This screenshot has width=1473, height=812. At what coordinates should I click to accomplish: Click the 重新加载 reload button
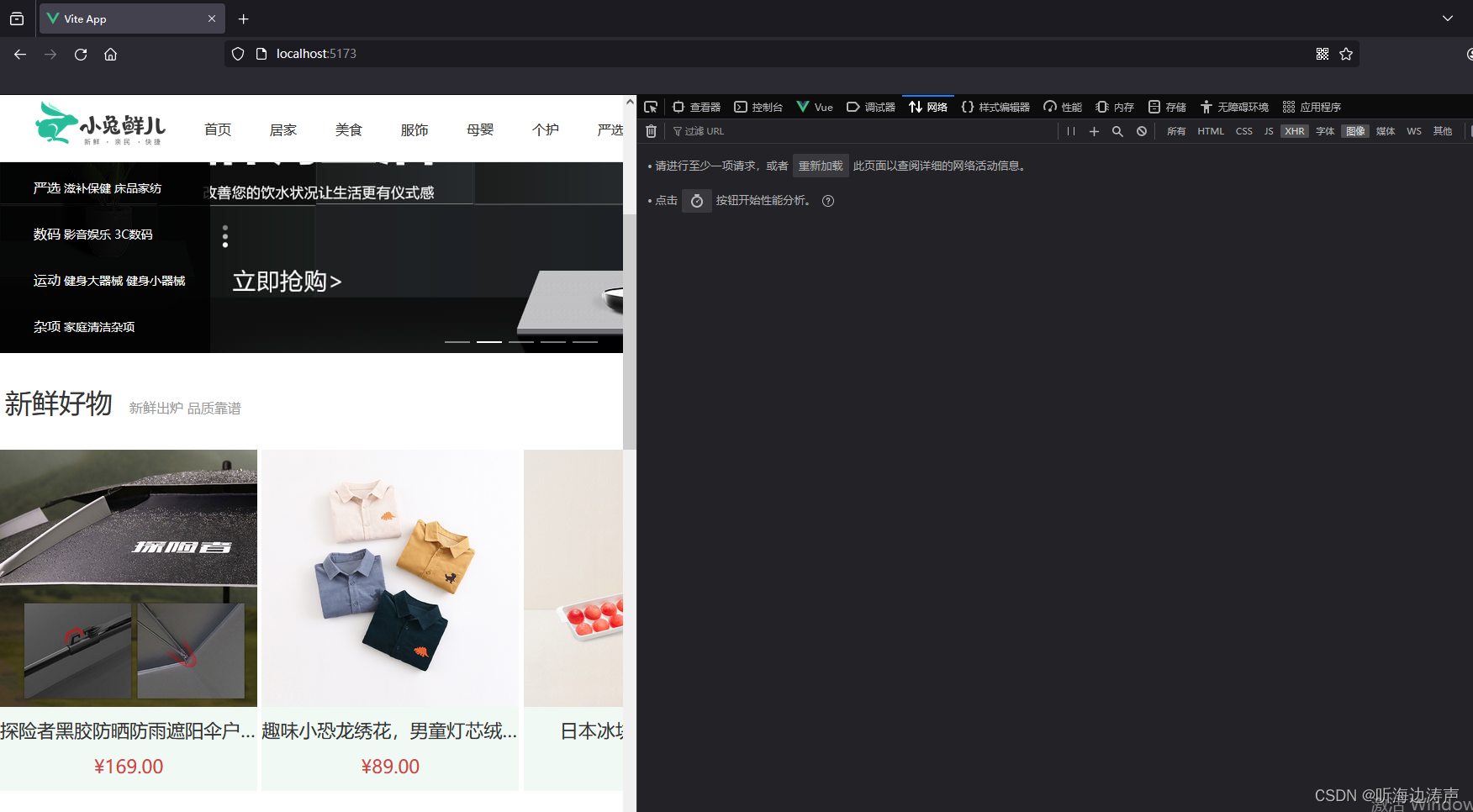tap(820, 166)
